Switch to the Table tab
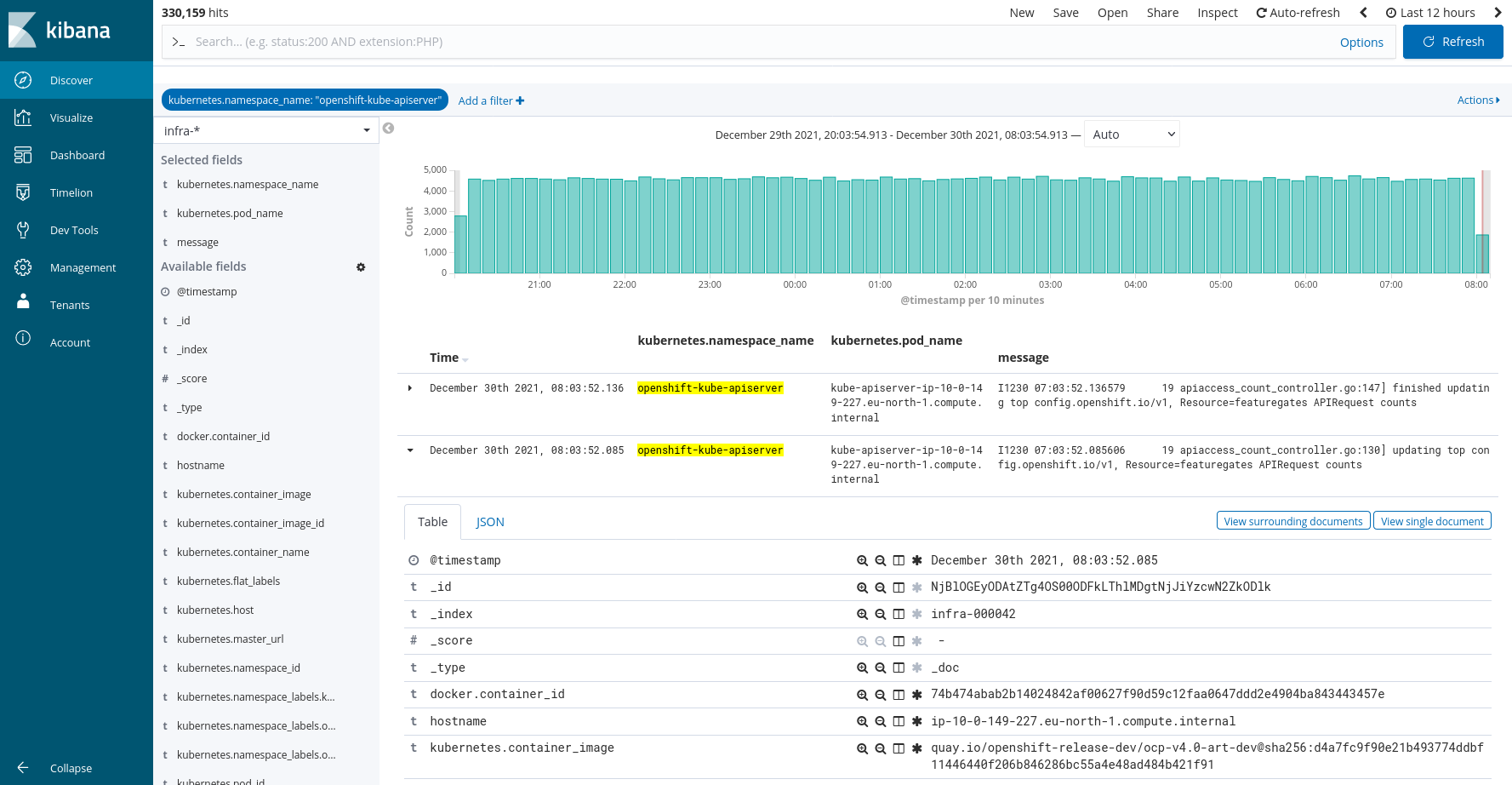This screenshot has width=1512, height=785. (x=432, y=522)
